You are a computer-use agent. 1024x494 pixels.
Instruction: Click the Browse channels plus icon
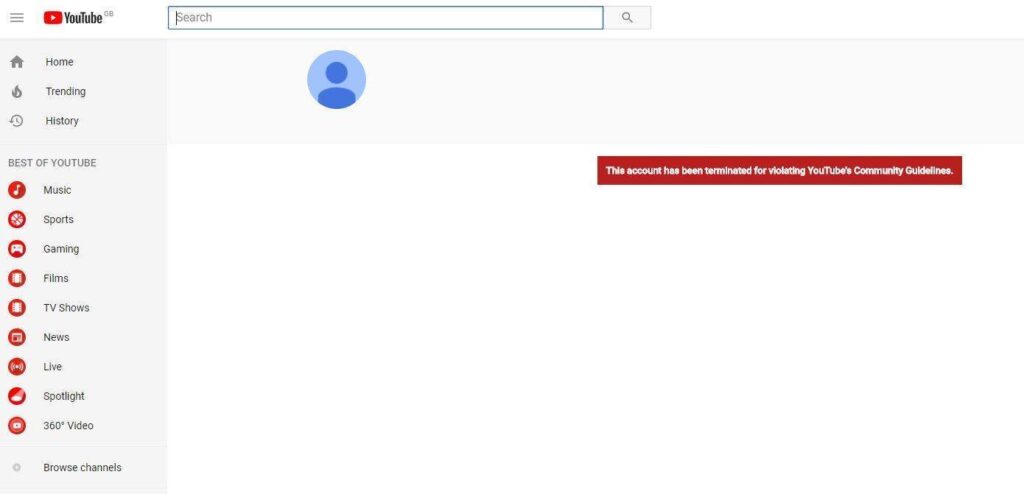(x=17, y=468)
